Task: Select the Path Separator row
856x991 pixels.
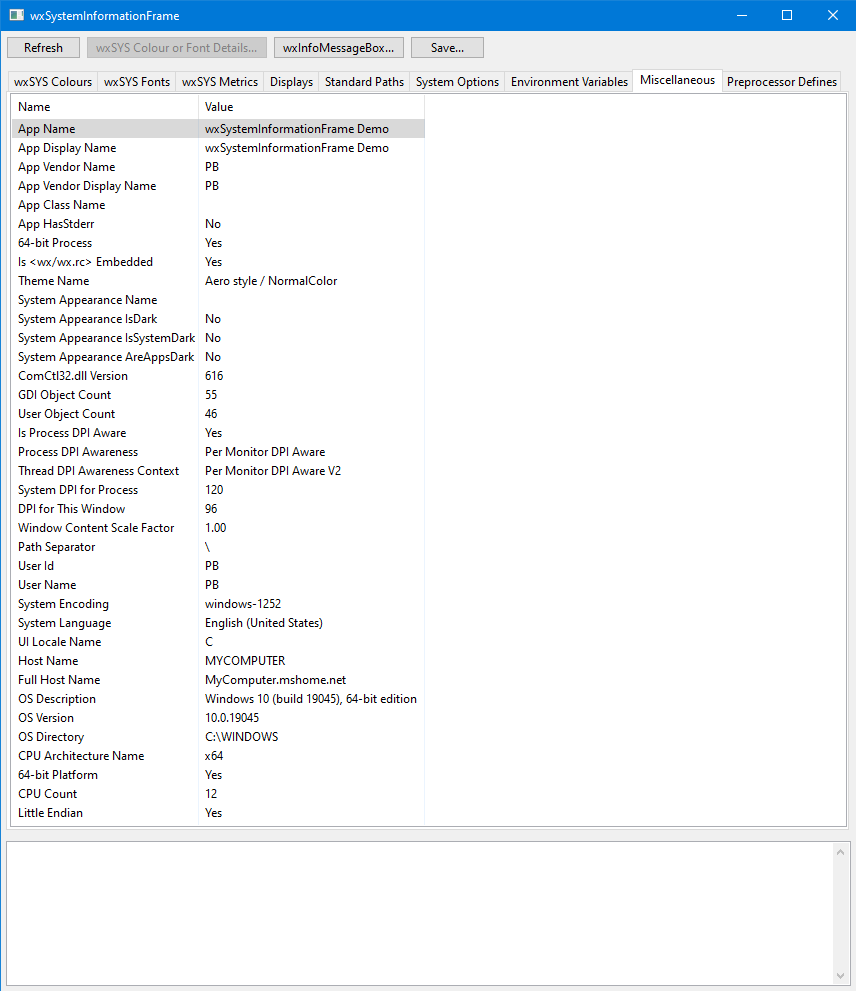Action: click(x=218, y=547)
